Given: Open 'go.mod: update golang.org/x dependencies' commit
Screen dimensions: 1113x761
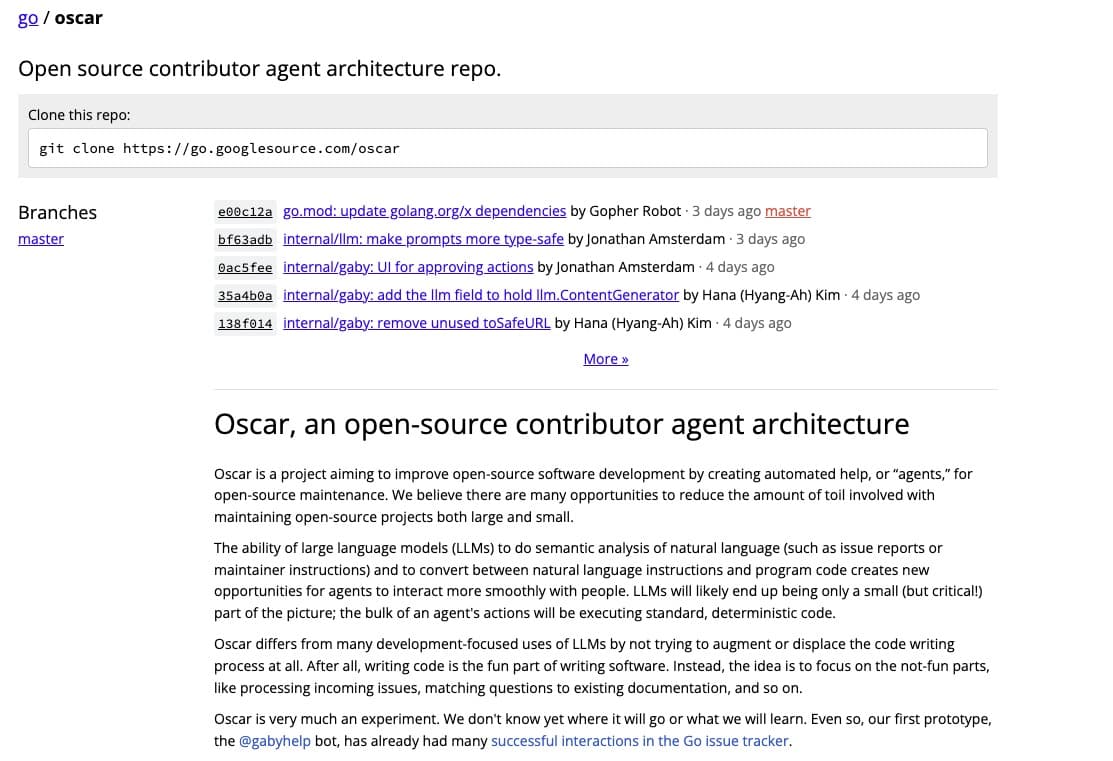Looking at the screenshot, I should [x=424, y=211].
